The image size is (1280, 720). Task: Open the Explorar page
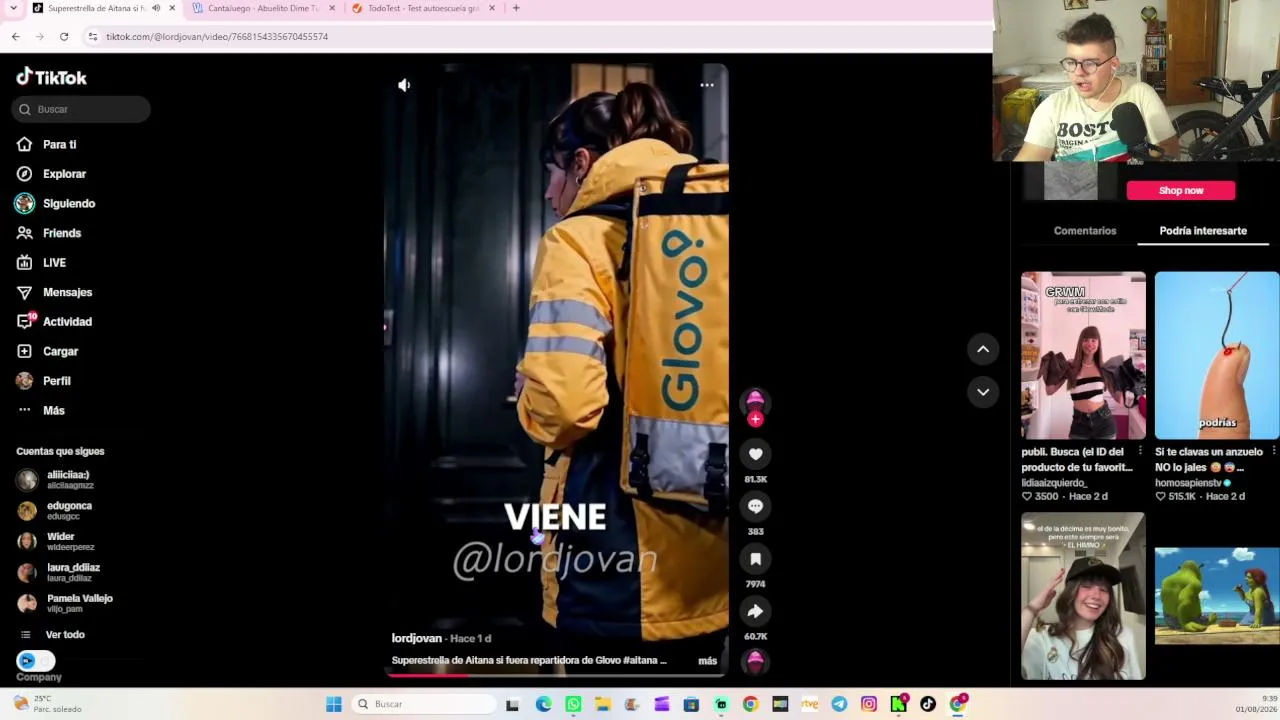point(51,174)
